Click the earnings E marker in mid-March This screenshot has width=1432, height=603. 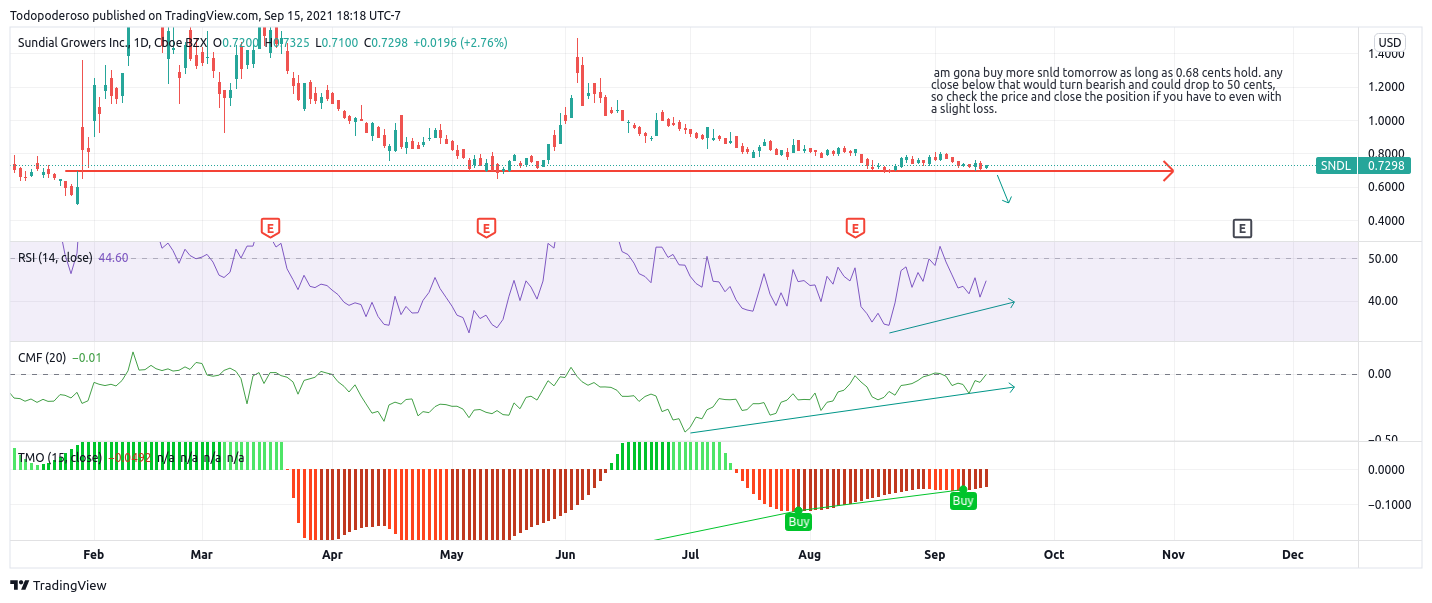pyautogui.click(x=269, y=228)
